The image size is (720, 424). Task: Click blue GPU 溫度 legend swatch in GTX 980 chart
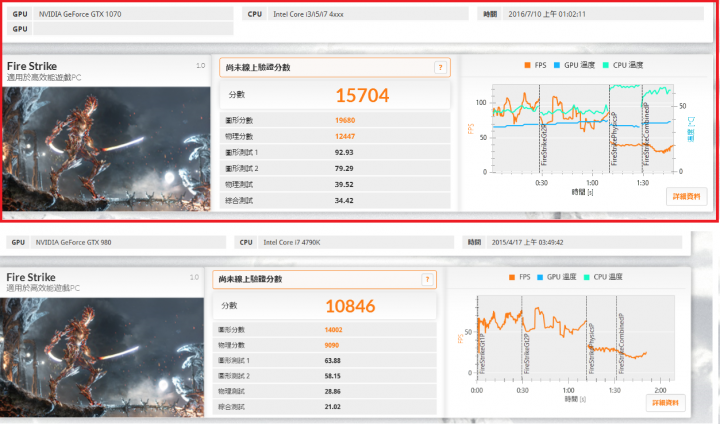coord(540,277)
